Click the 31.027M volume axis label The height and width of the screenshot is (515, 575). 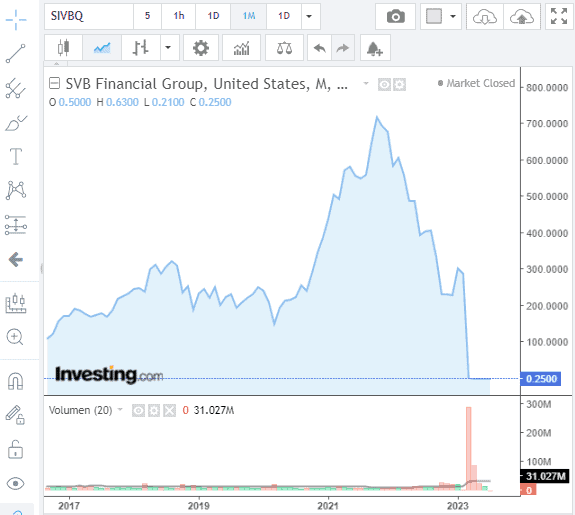tap(545, 476)
